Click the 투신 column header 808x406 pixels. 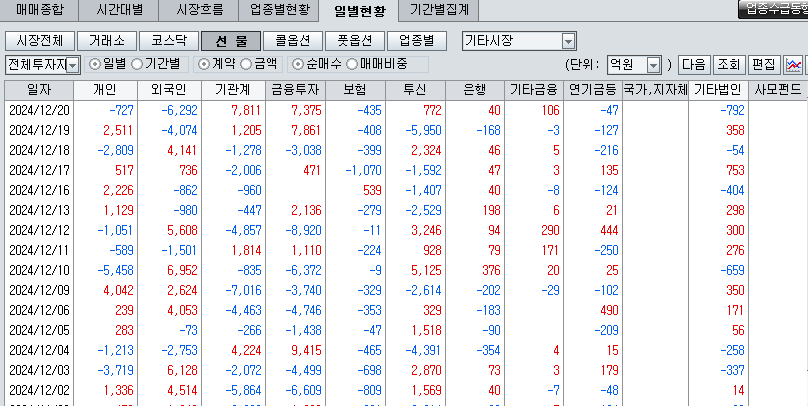(x=415, y=90)
